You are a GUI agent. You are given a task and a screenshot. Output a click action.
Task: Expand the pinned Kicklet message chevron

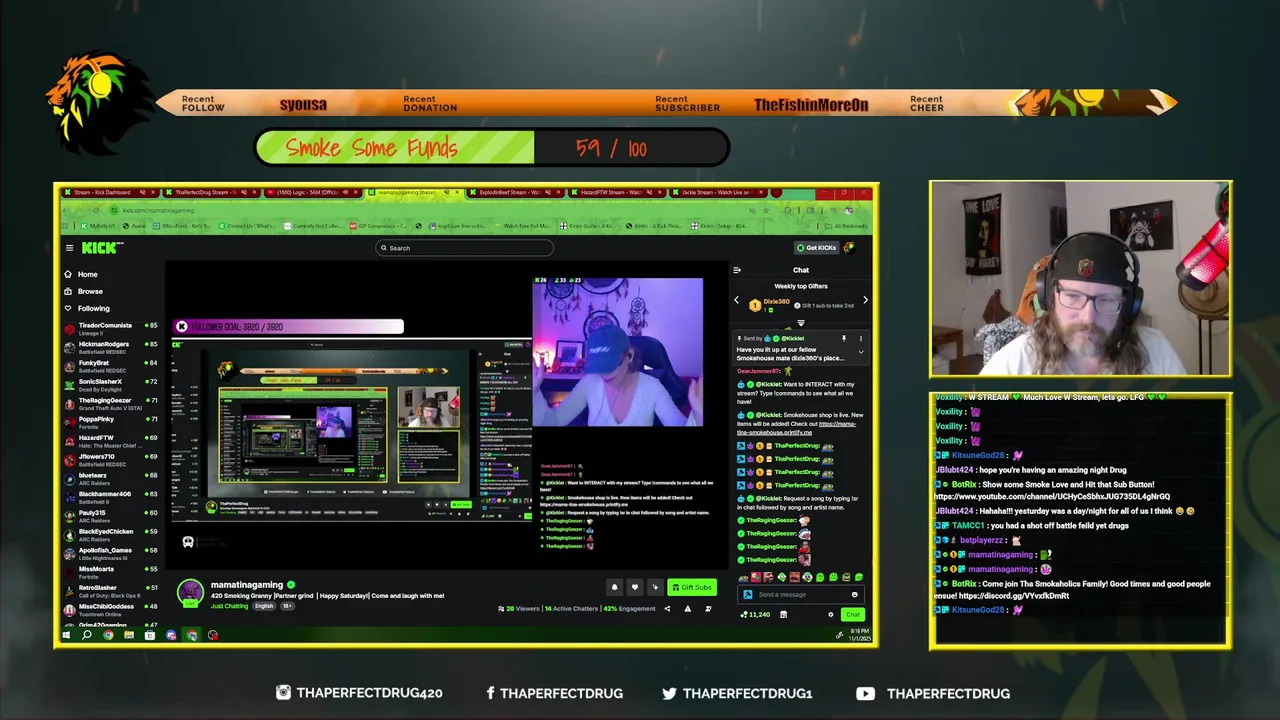pyautogui.click(x=861, y=352)
